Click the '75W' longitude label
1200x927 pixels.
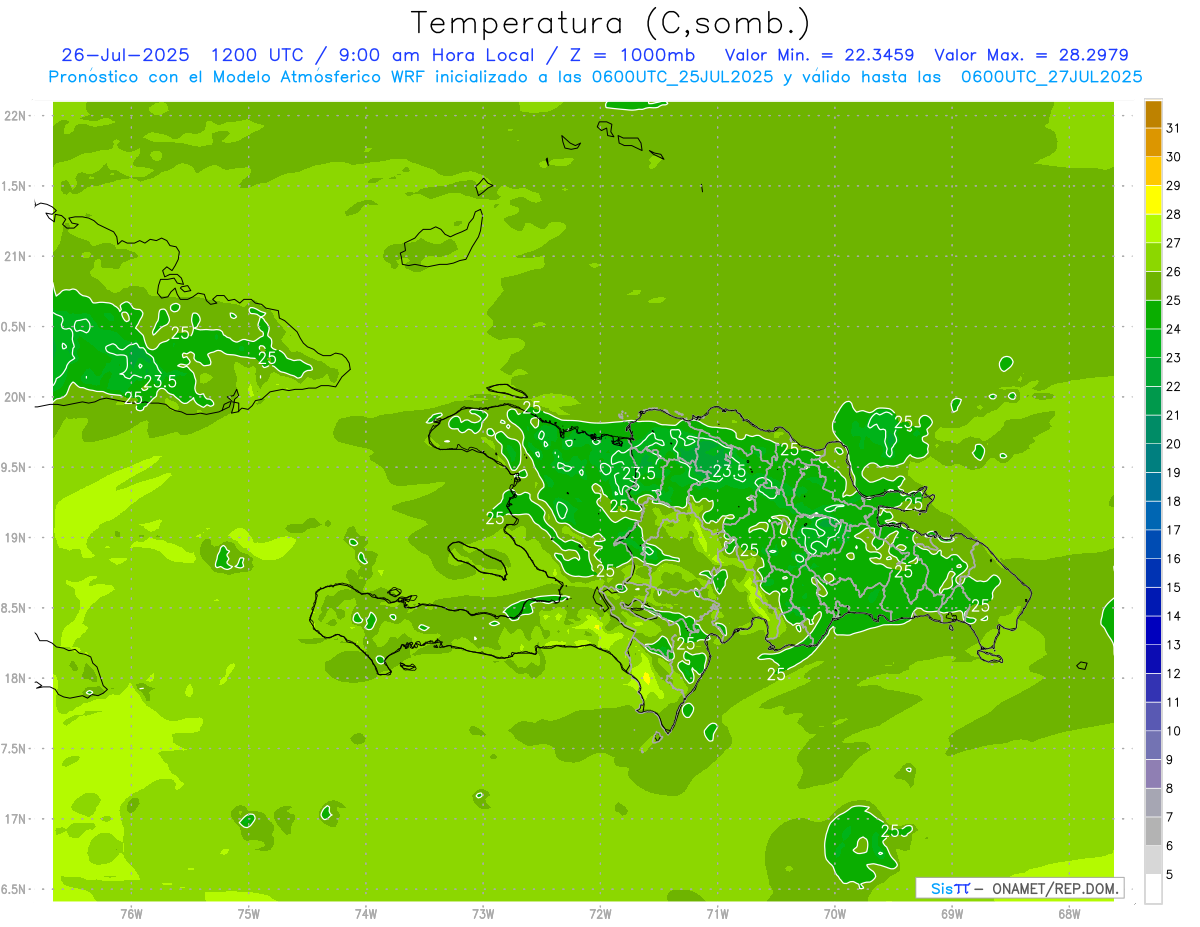coord(249,913)
